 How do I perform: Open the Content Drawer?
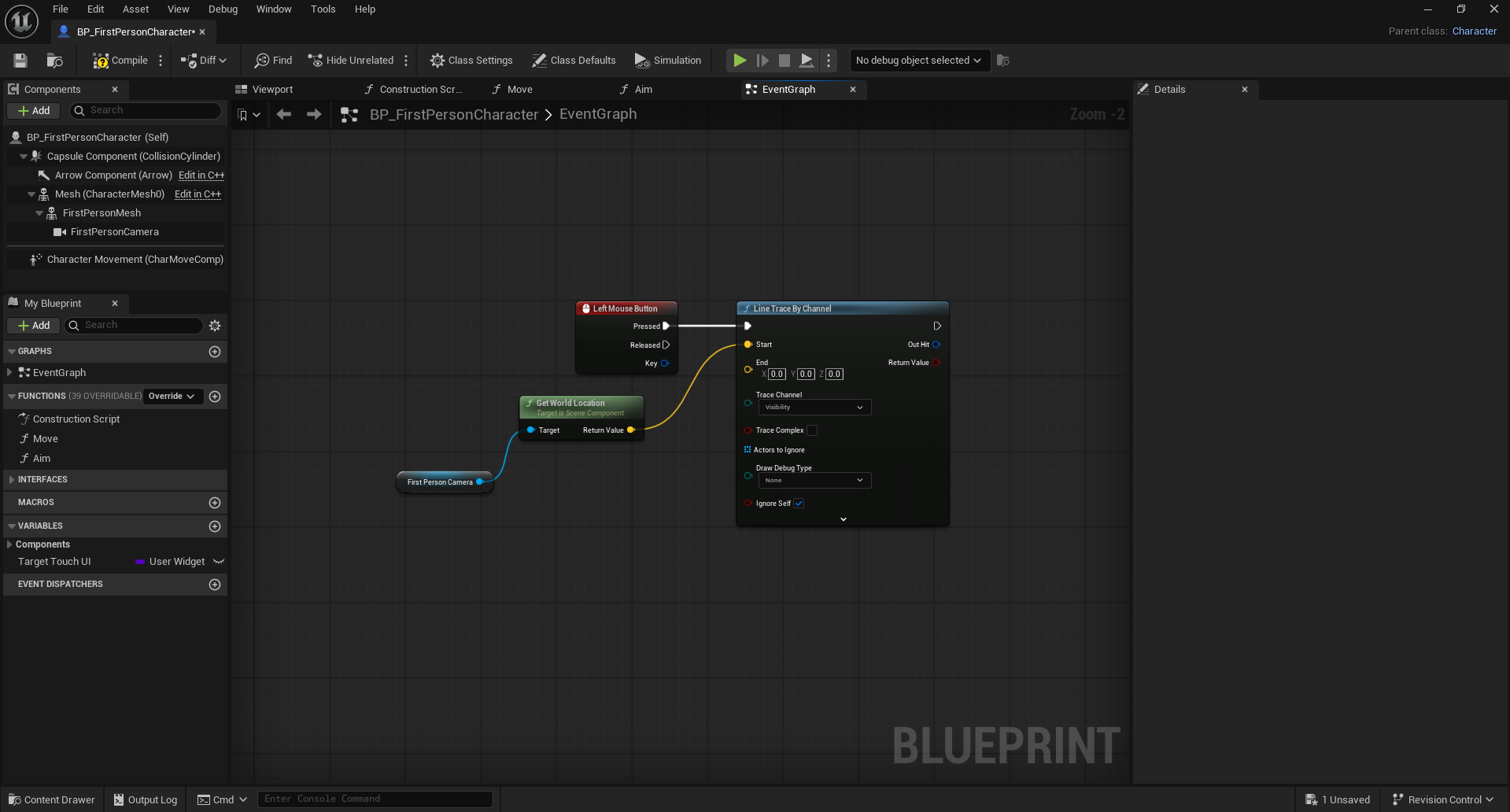point(51,799)
